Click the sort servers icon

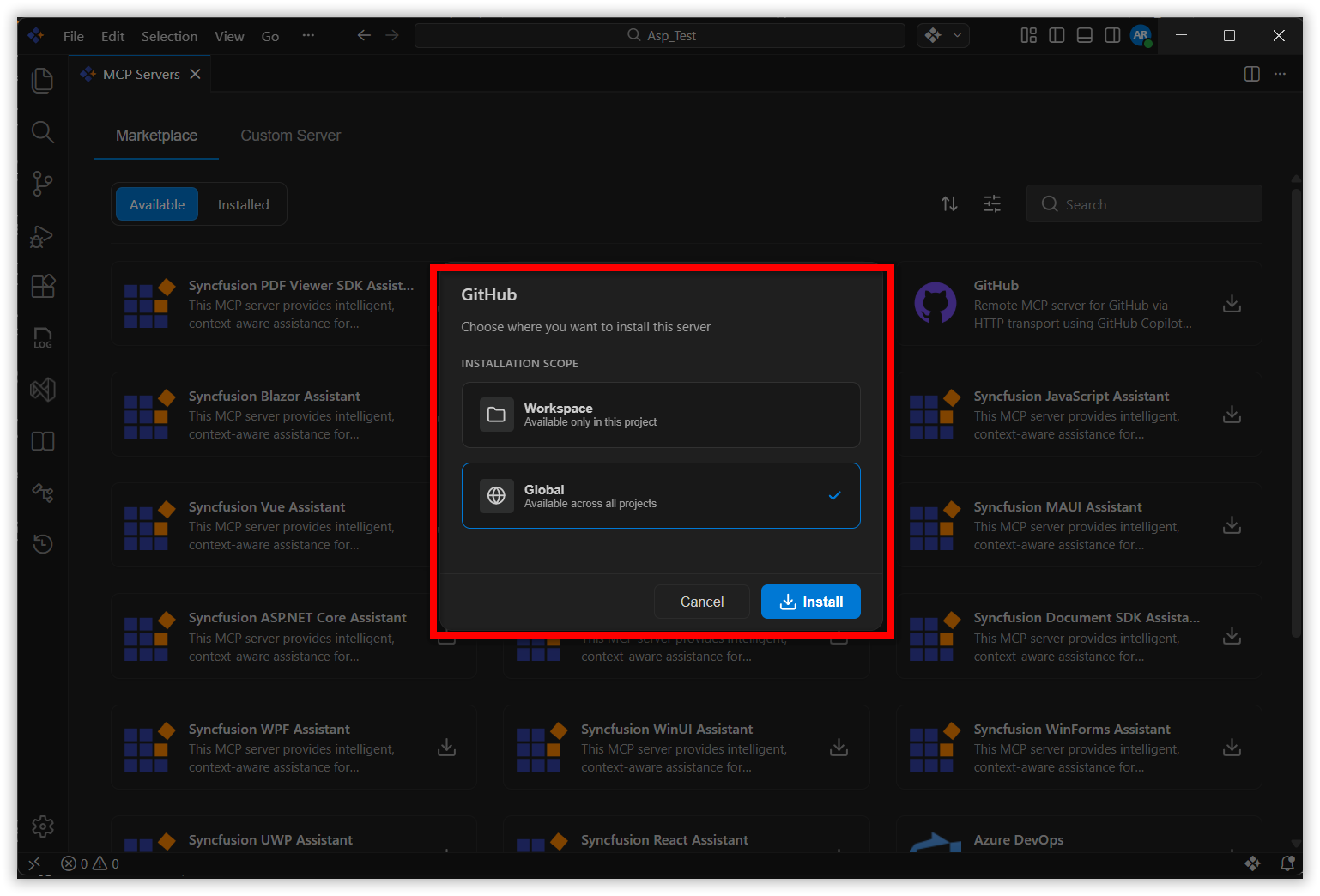949,204
